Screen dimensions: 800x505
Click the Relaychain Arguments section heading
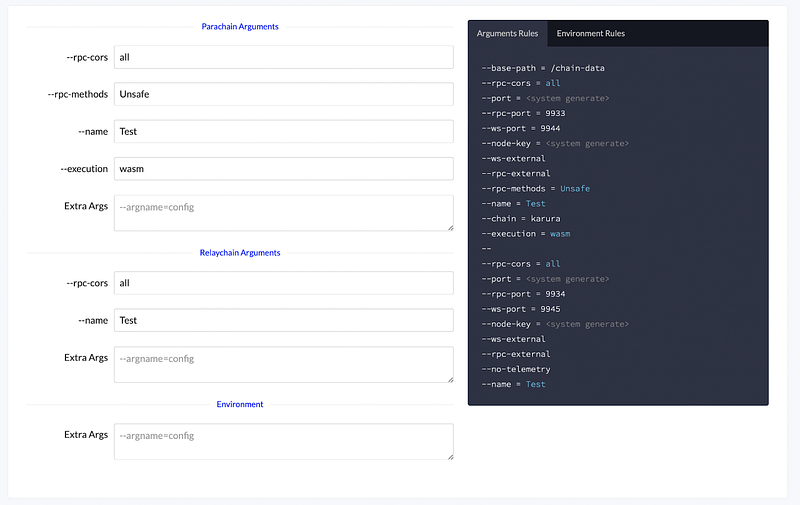pyautogui.click(x=240, y=253)
